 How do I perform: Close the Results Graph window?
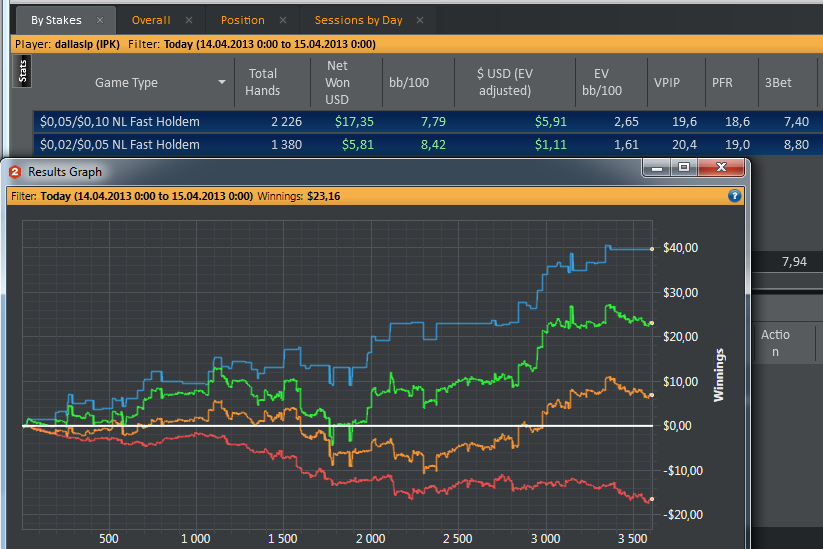(x=721, y=167)
